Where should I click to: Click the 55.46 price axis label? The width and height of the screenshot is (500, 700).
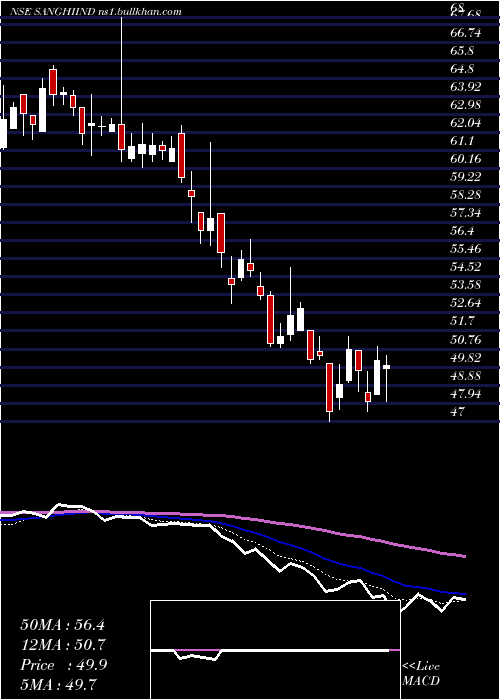(x=466, y=250)
